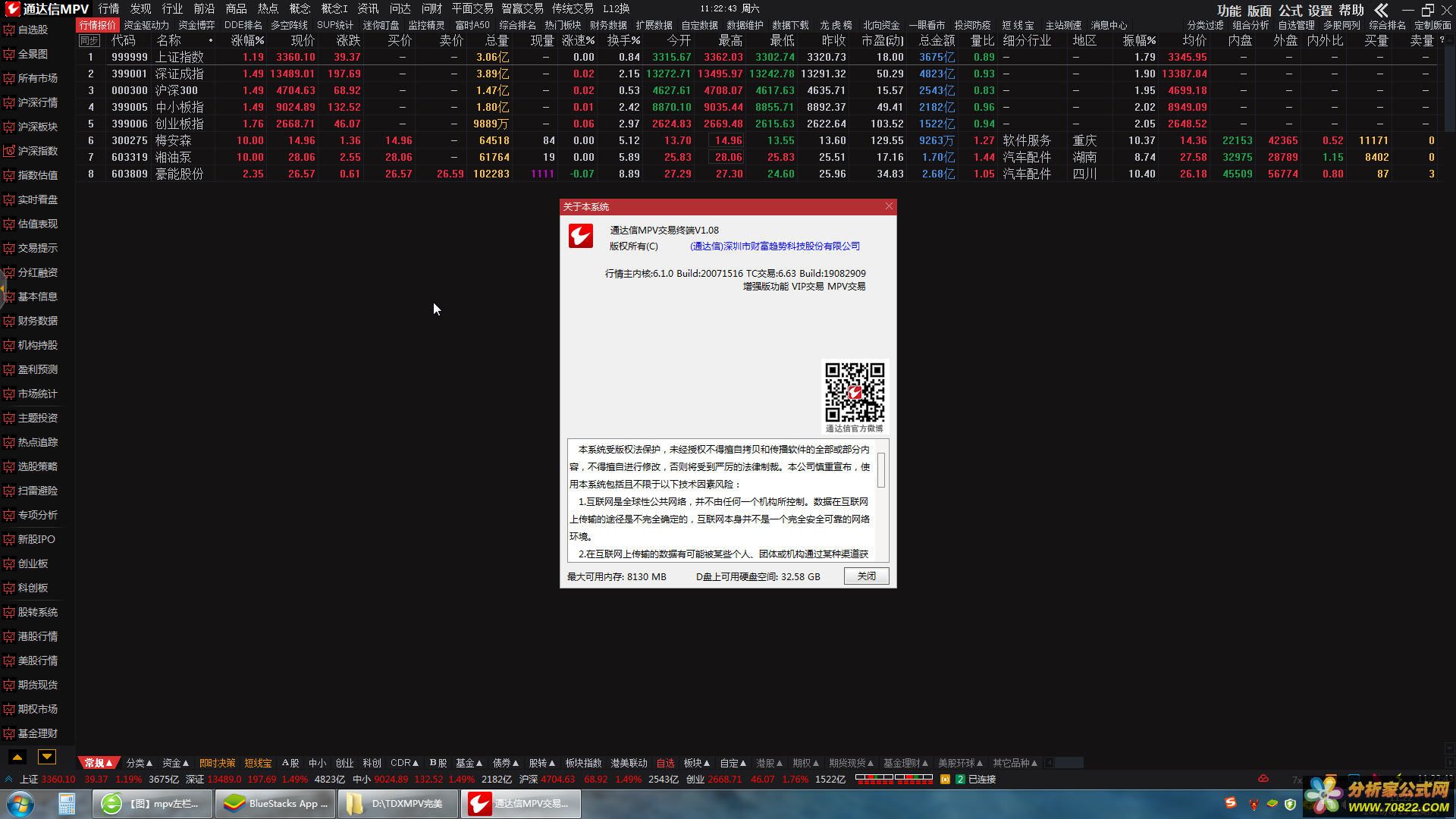Expand the CDR bottom tab menu
This screenshot has height=819, width=1456.
click(404, 763)
